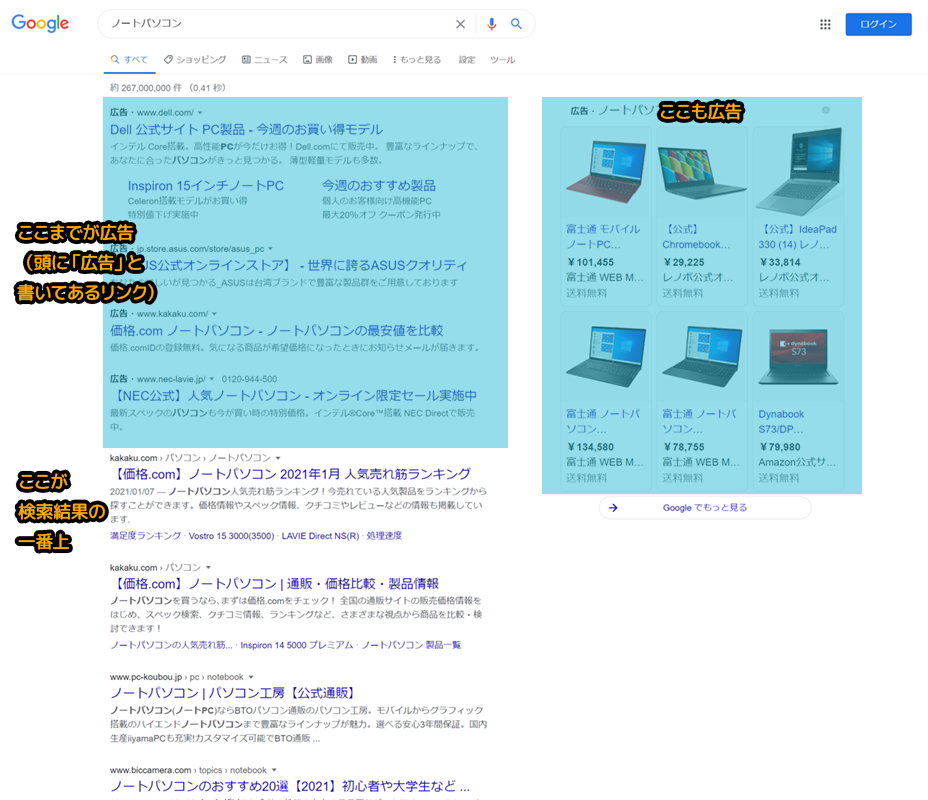Open the ノートパソコン 製品一覧 sublink

(x=411, y=645)
